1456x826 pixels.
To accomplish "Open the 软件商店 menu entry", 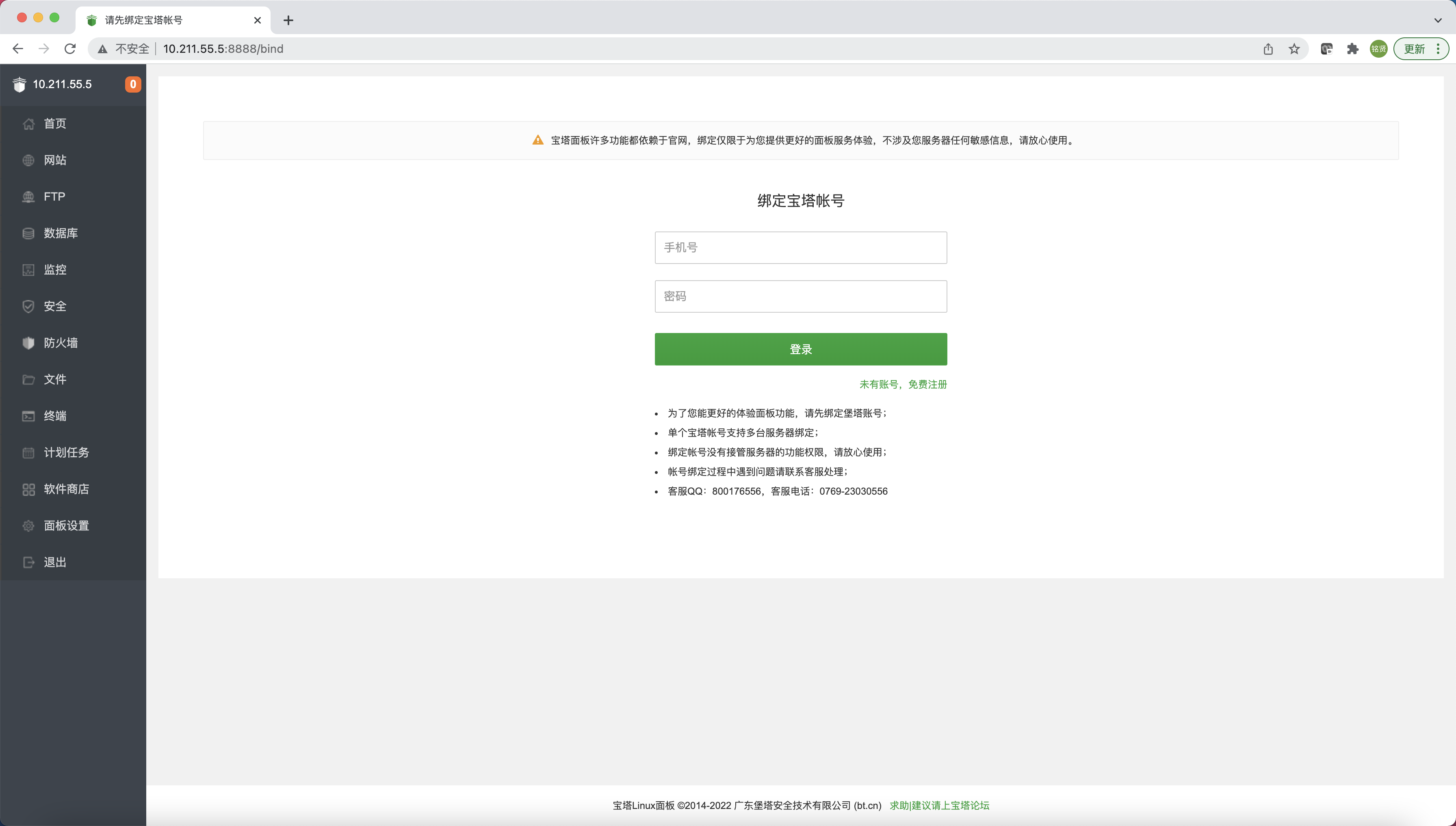I will pyautogui.click(x=73, y=490).
